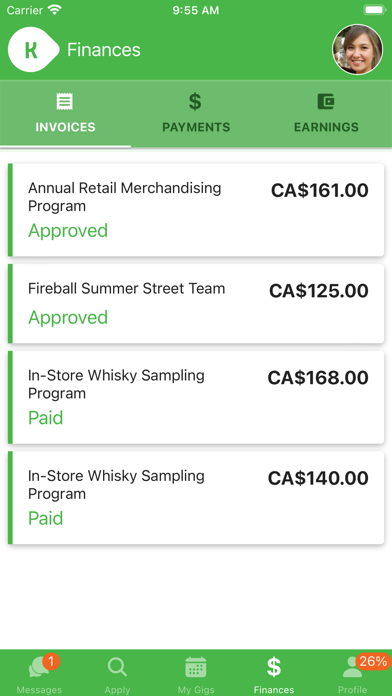This screenshot has height=696, width=392.
Task: Tap the Finances dollar icon in bottom bar
Action: [x=274, y=667]
